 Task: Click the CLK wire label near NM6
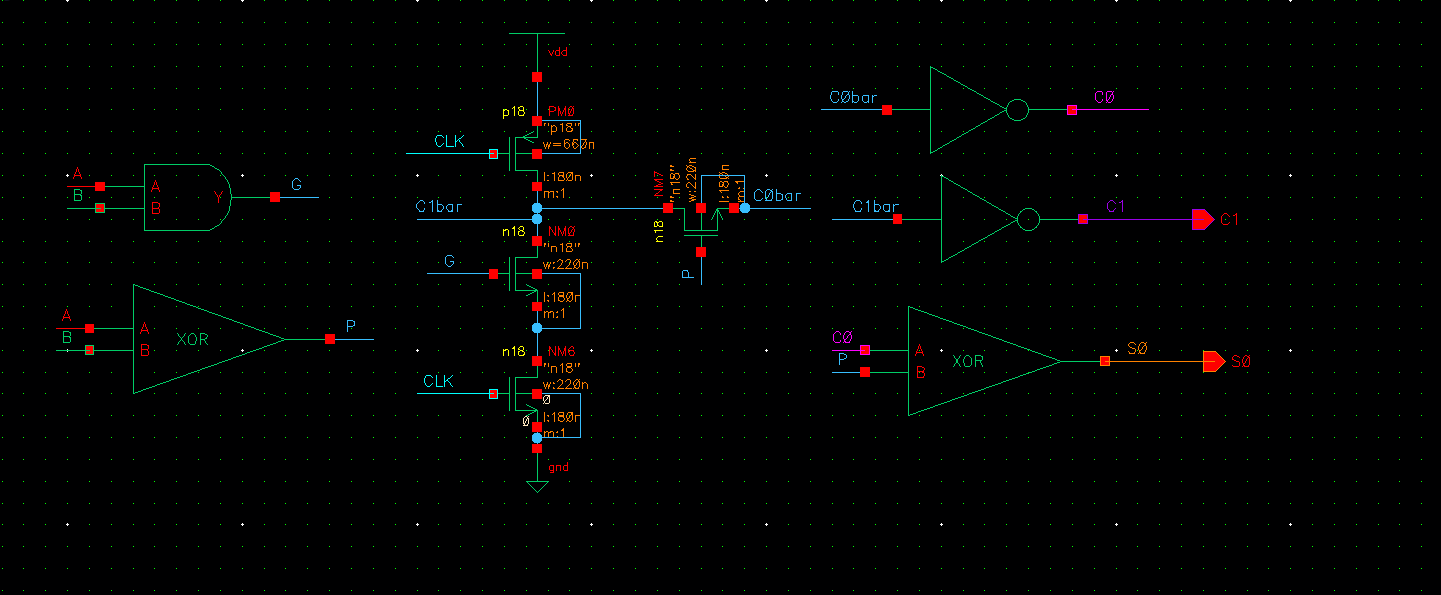tap(438, 382)
